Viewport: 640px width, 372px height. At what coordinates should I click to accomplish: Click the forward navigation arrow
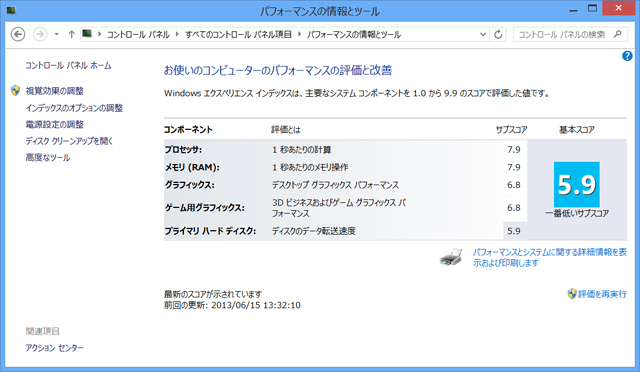tap(40, 34)
